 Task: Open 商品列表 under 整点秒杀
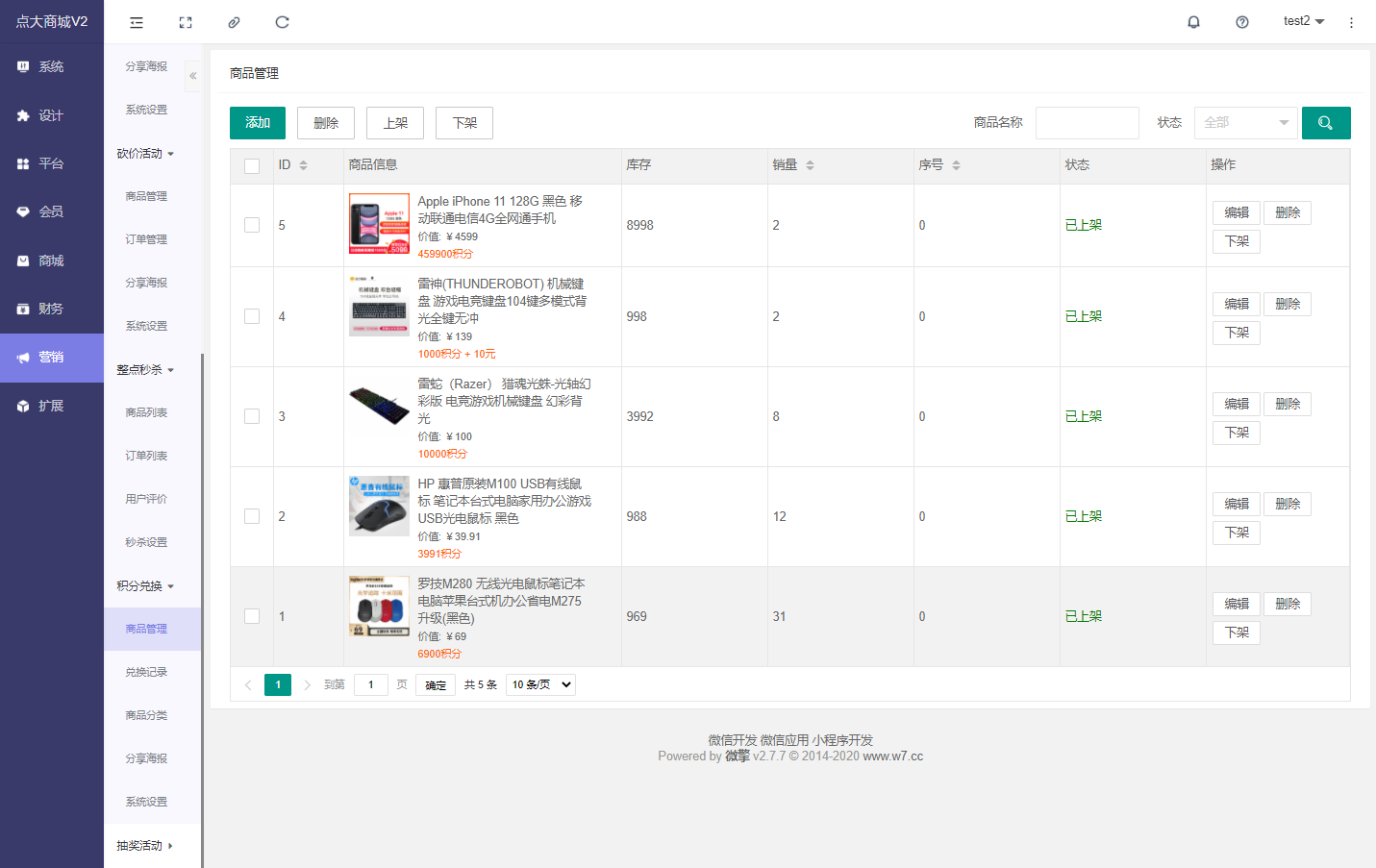pos(146,412)
